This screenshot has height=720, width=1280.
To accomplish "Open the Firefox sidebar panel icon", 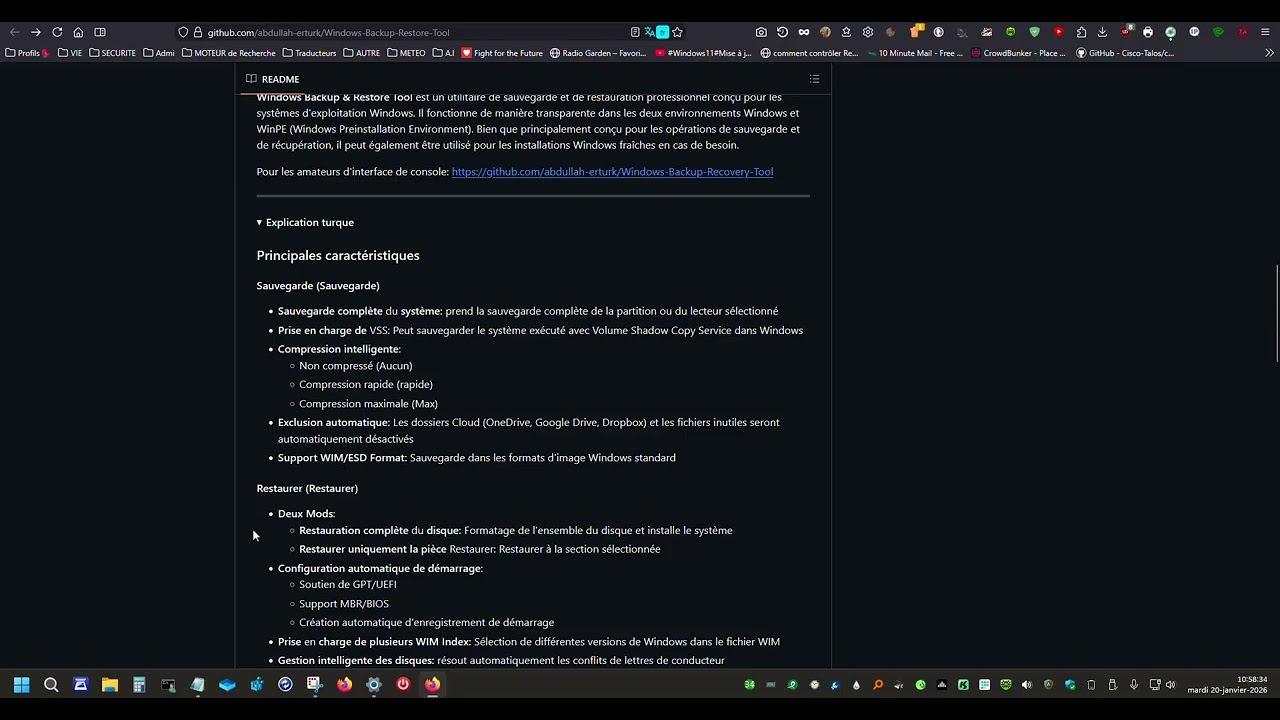I will [100, 32].
